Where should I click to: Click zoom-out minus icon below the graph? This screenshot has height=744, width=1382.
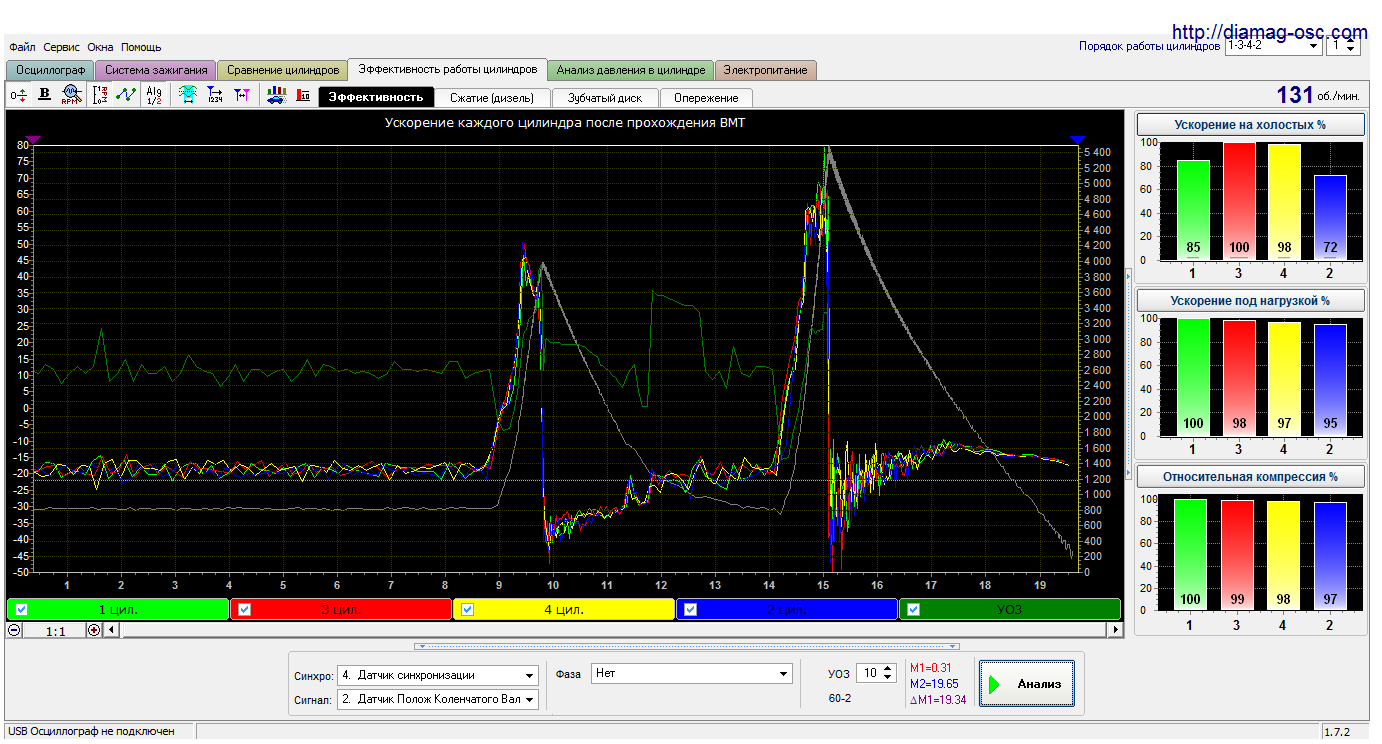(14, 630)
